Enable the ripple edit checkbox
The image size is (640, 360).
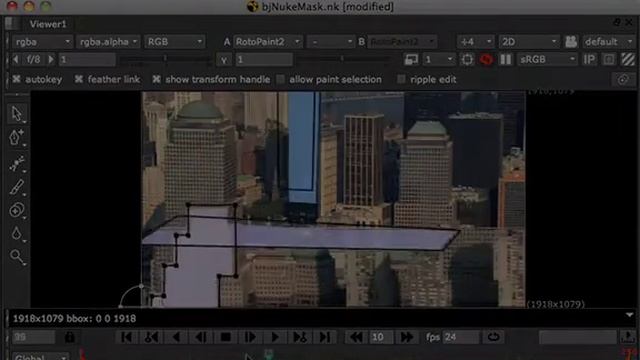pos(401,79)
